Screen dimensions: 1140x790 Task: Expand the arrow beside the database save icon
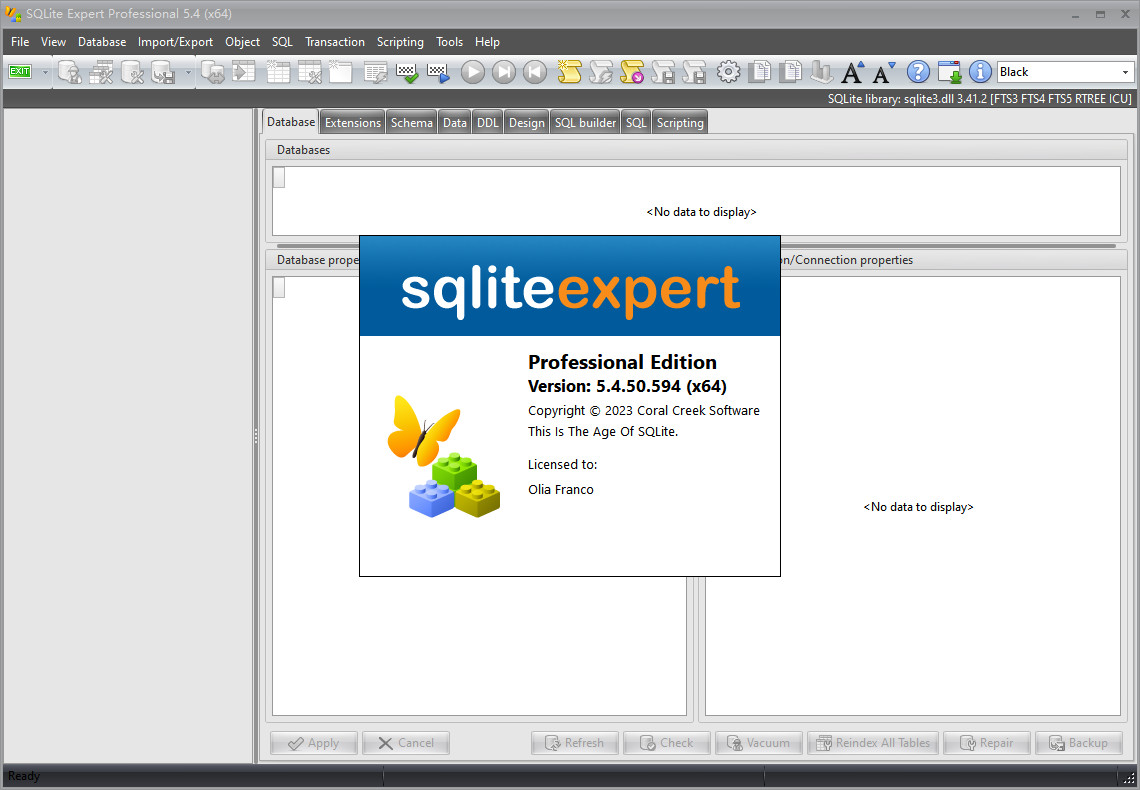tap(188, 72)
